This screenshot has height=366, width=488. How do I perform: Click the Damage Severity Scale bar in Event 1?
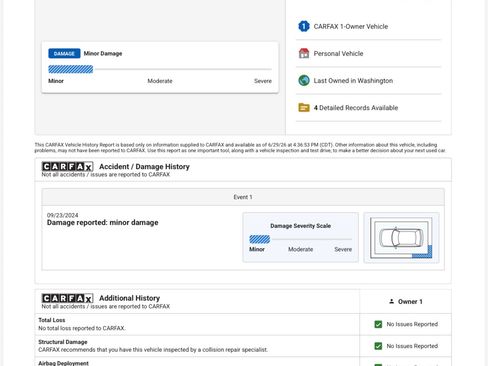pos(300,239)
